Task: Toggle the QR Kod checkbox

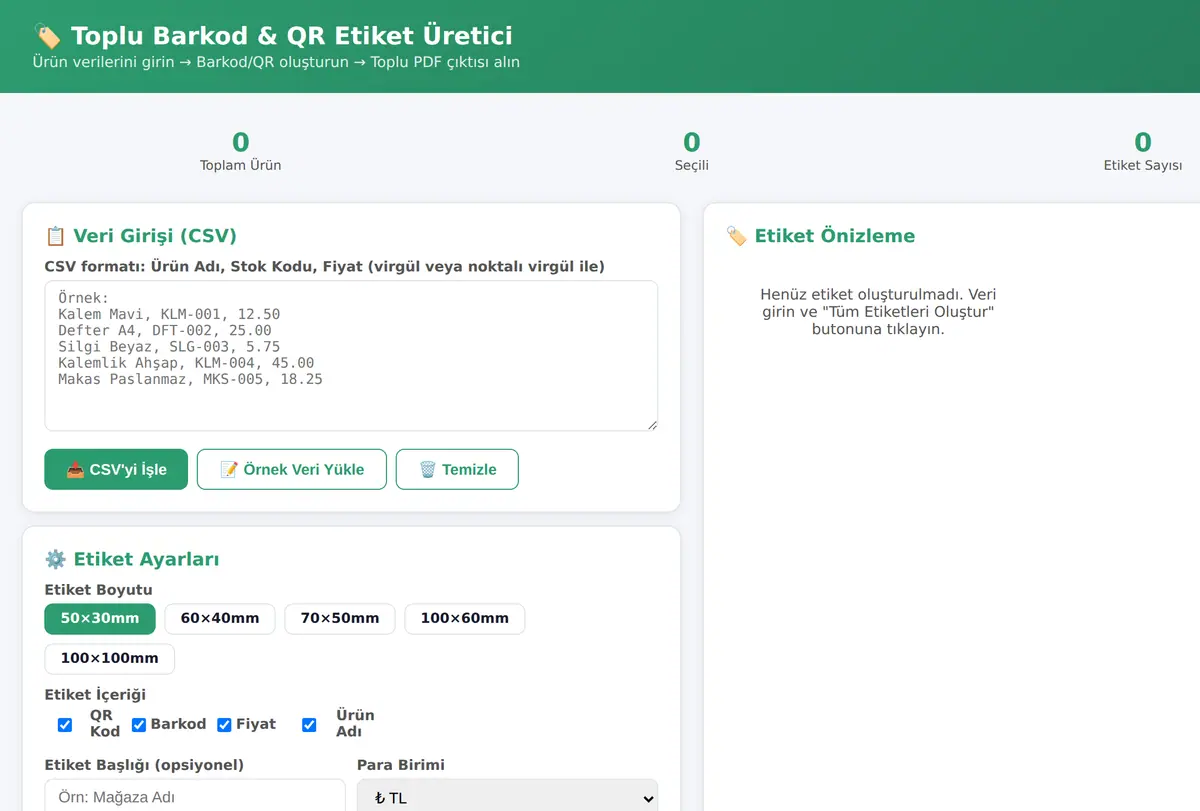Action: click(65, 725)
